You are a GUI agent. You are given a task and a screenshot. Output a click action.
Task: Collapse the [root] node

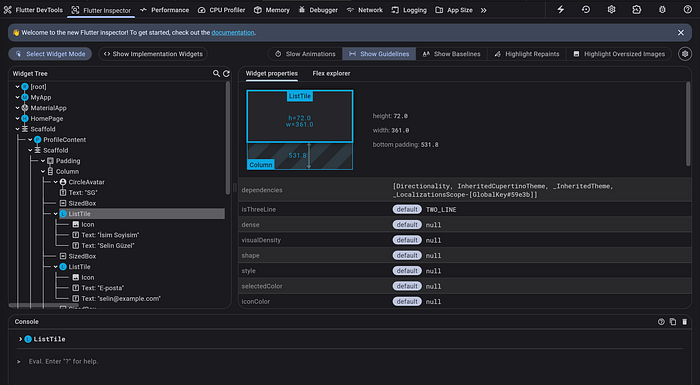click(x=17, y=87)
